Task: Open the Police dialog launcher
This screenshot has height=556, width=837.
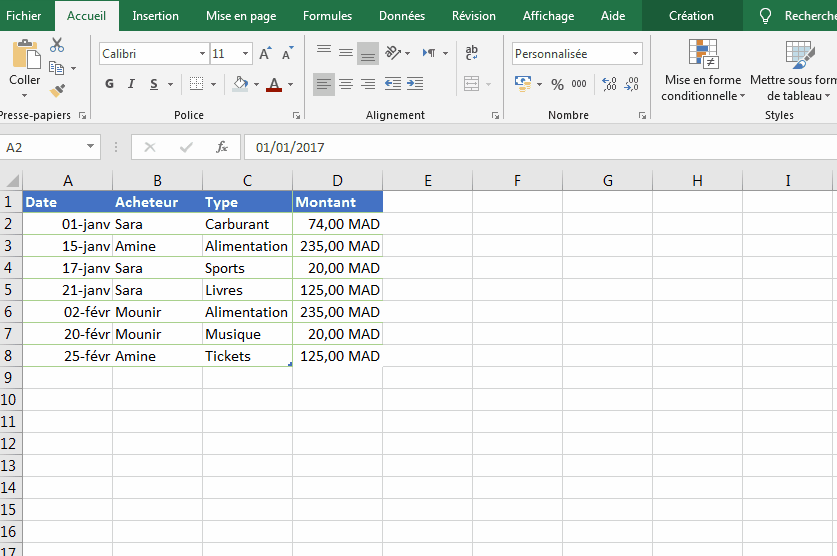Action: point(296,115)
